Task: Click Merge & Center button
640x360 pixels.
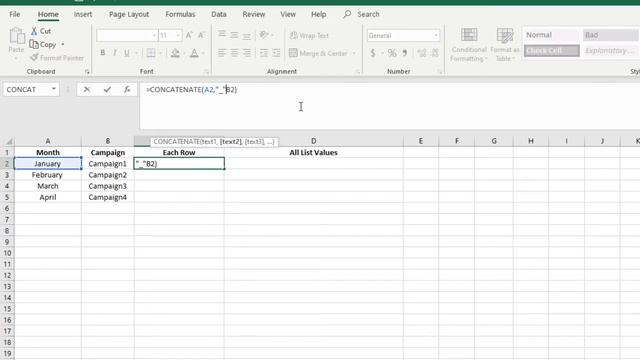Action: pos(318,53)
